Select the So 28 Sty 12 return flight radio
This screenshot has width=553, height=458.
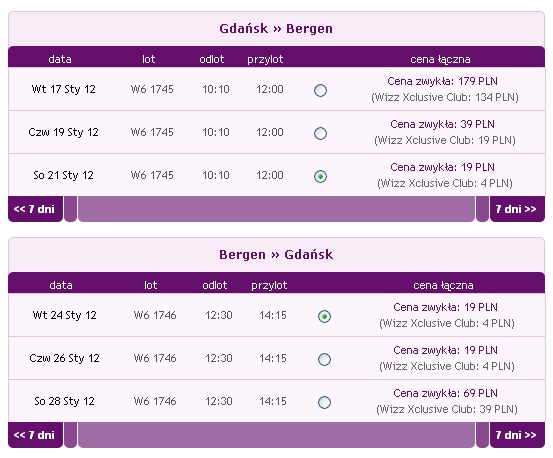pyautogui.click(x=324, y=402)
